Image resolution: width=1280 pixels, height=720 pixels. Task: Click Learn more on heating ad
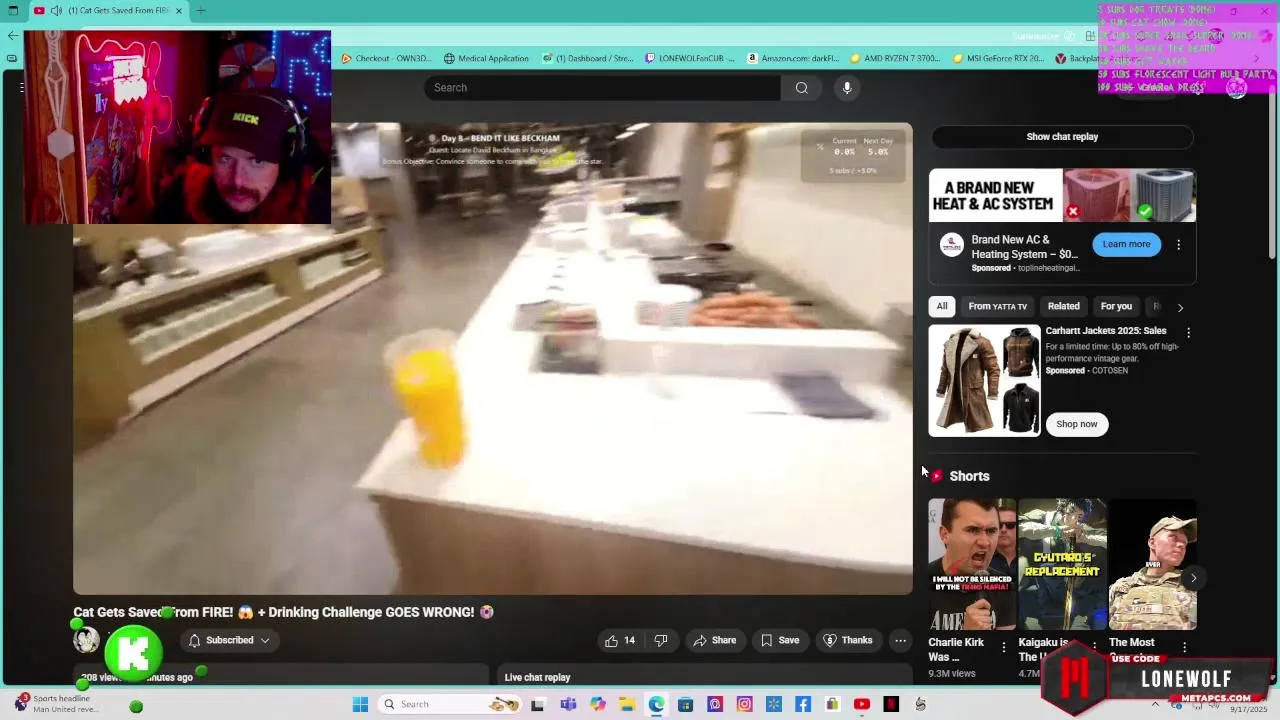[1126, 244]
